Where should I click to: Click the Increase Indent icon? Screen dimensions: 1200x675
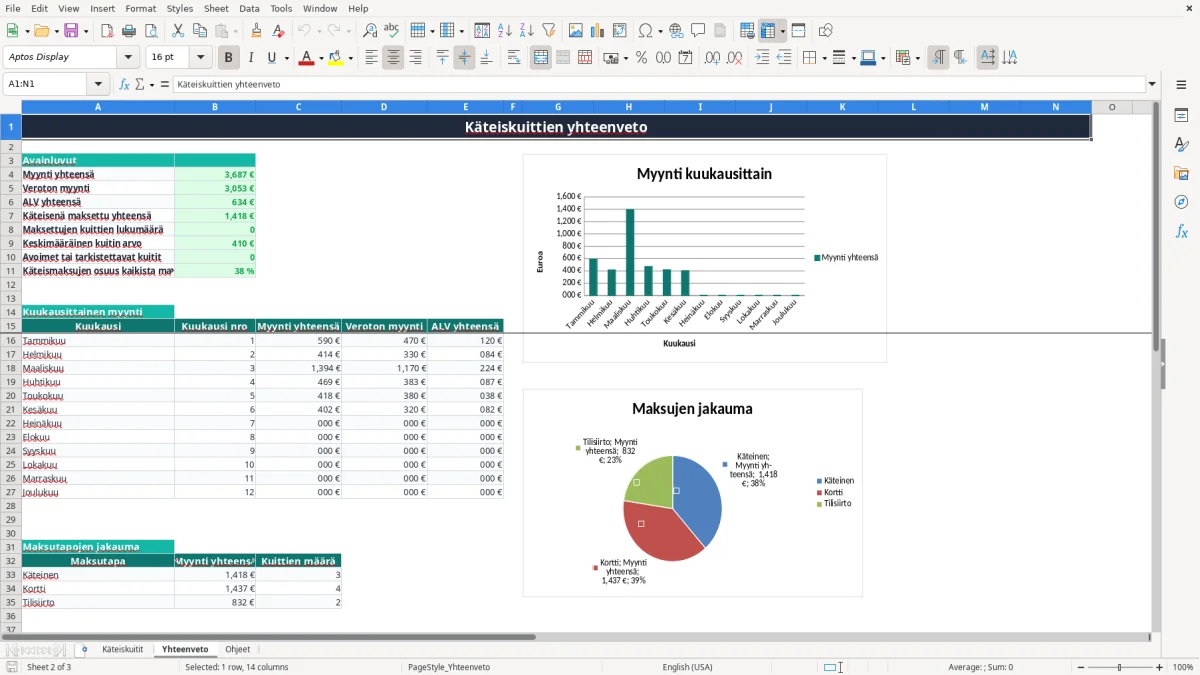pyautogui.click(x=762, y=58)
